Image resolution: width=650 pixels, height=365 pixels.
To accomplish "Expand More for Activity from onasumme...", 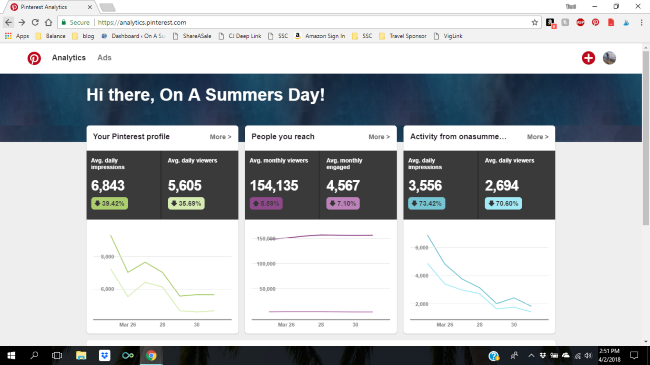I will 537,137.
